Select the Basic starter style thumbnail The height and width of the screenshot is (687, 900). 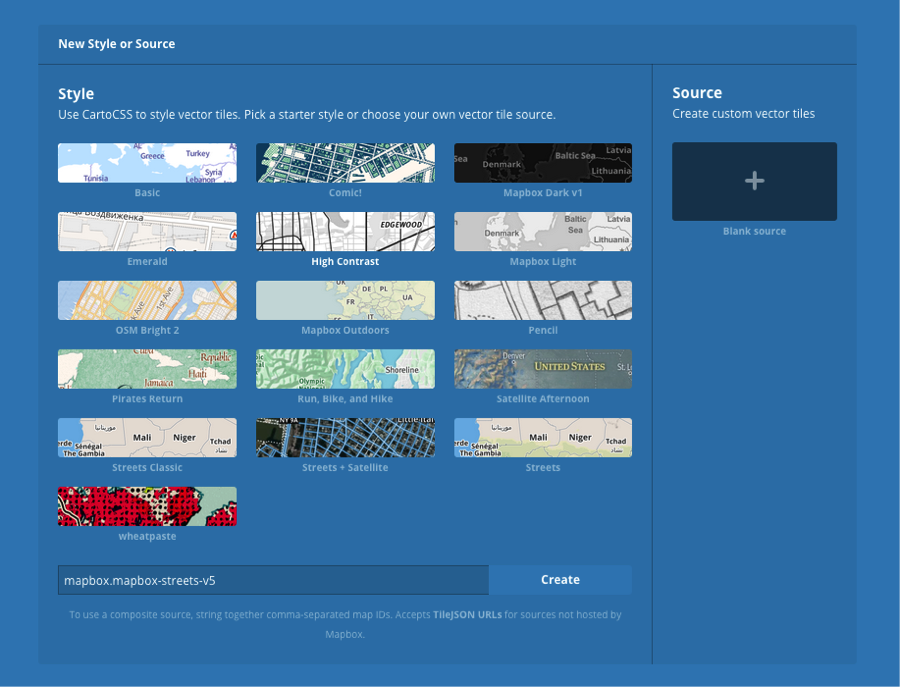coord(147,163)
